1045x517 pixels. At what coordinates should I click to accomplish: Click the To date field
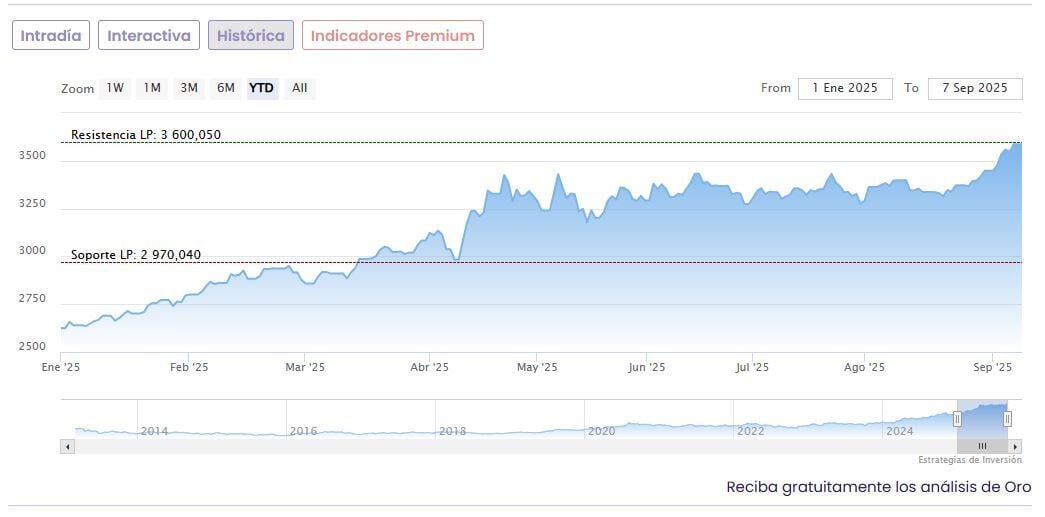pos(975,88)
